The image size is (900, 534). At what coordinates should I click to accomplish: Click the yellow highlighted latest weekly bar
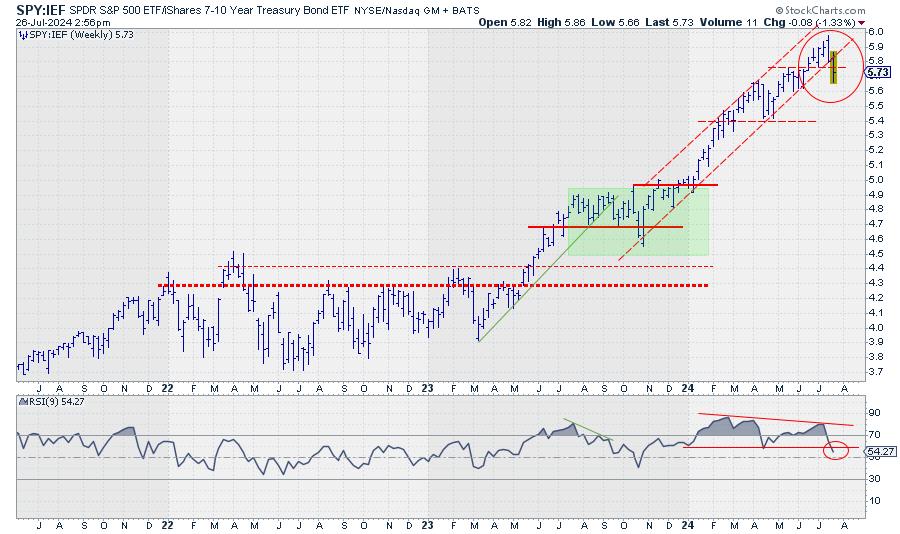coord(834,67)
